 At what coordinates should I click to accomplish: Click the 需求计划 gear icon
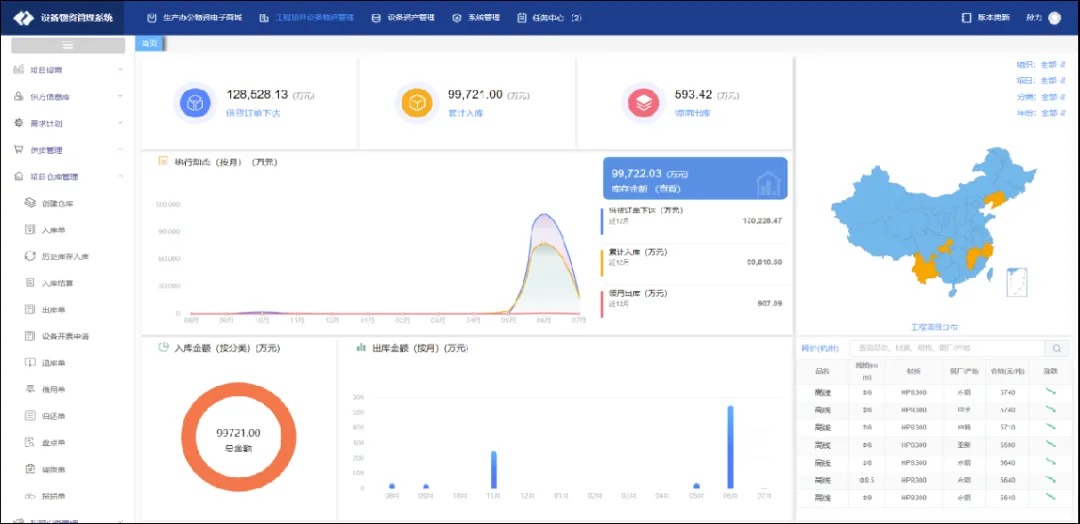(19, 123)
